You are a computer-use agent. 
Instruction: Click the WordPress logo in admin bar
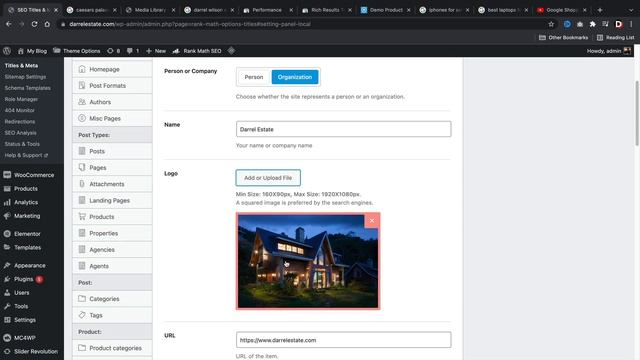7,51
